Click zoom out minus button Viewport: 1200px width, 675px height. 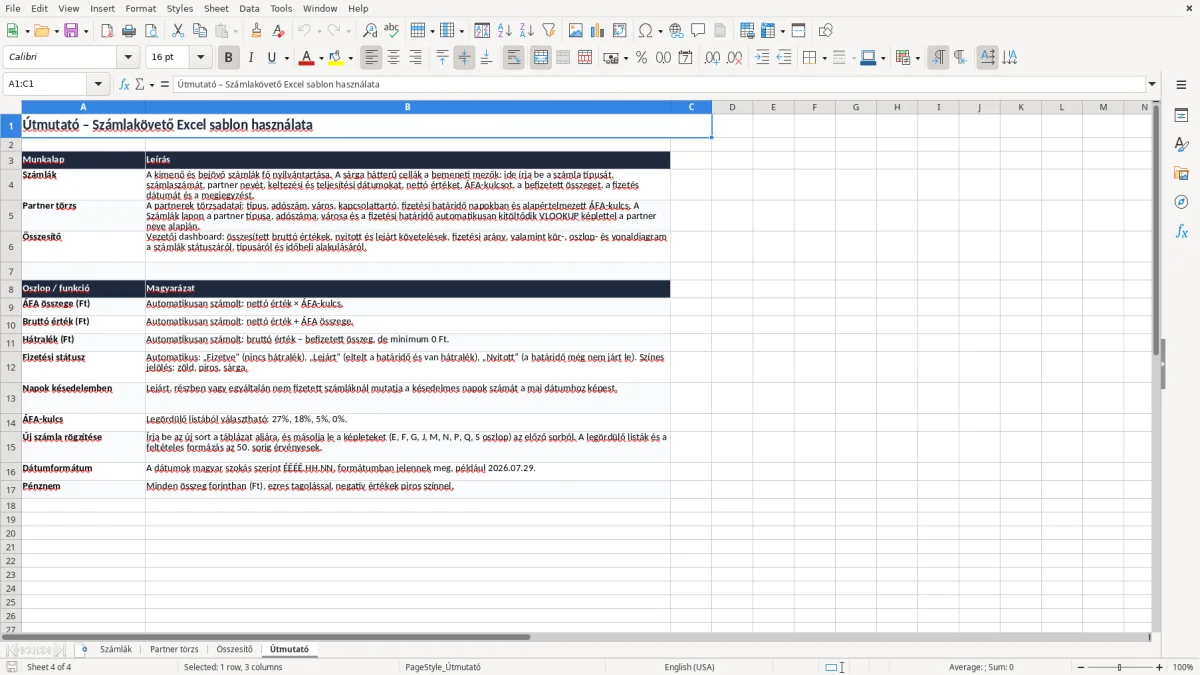click(x=1079, y=667)
